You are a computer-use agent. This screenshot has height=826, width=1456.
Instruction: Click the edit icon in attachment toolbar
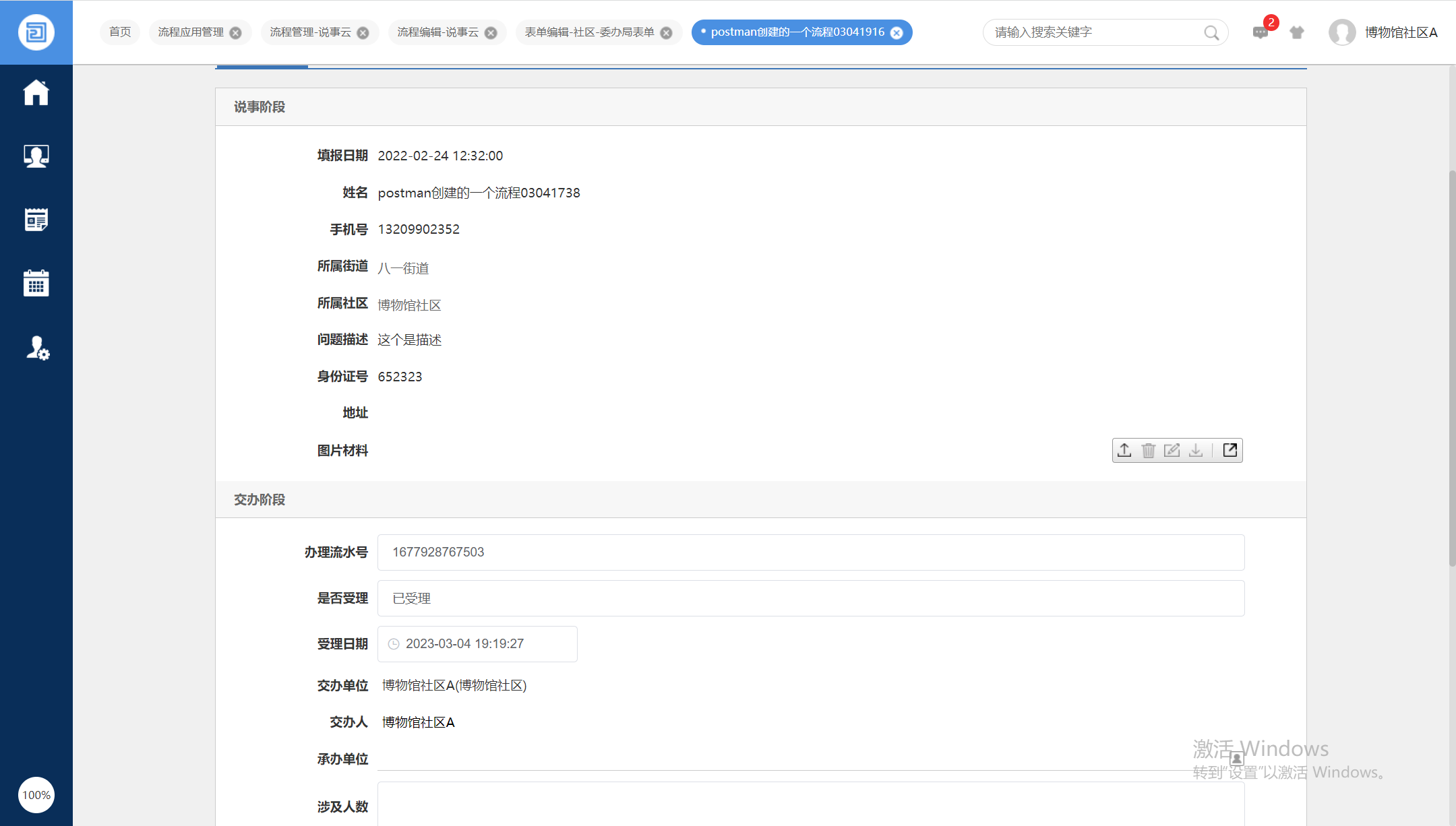coord(1172,450)
